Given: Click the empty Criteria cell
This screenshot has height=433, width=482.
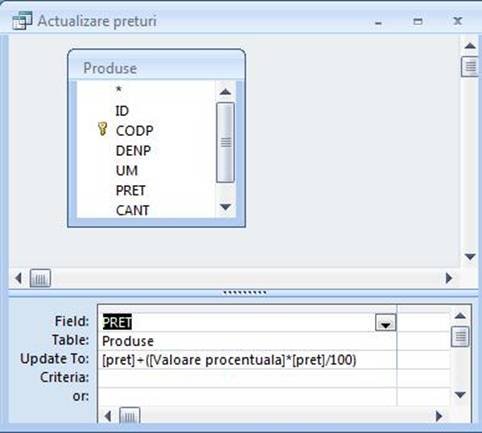Looking at the screenshot, I should [x=247, y=378].
